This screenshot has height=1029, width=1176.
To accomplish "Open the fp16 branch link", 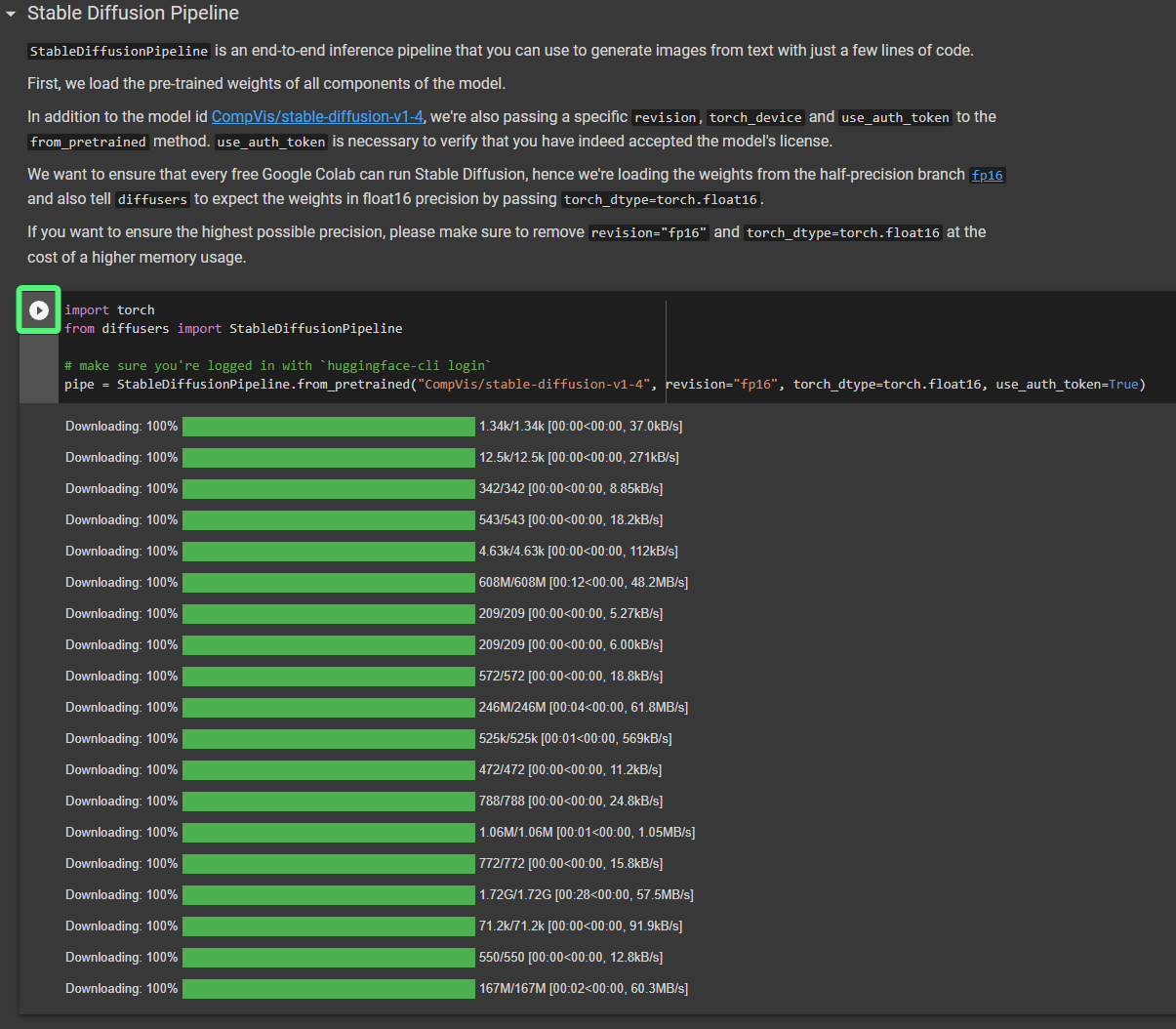I will pyautogui.click(x=987, y=176).
